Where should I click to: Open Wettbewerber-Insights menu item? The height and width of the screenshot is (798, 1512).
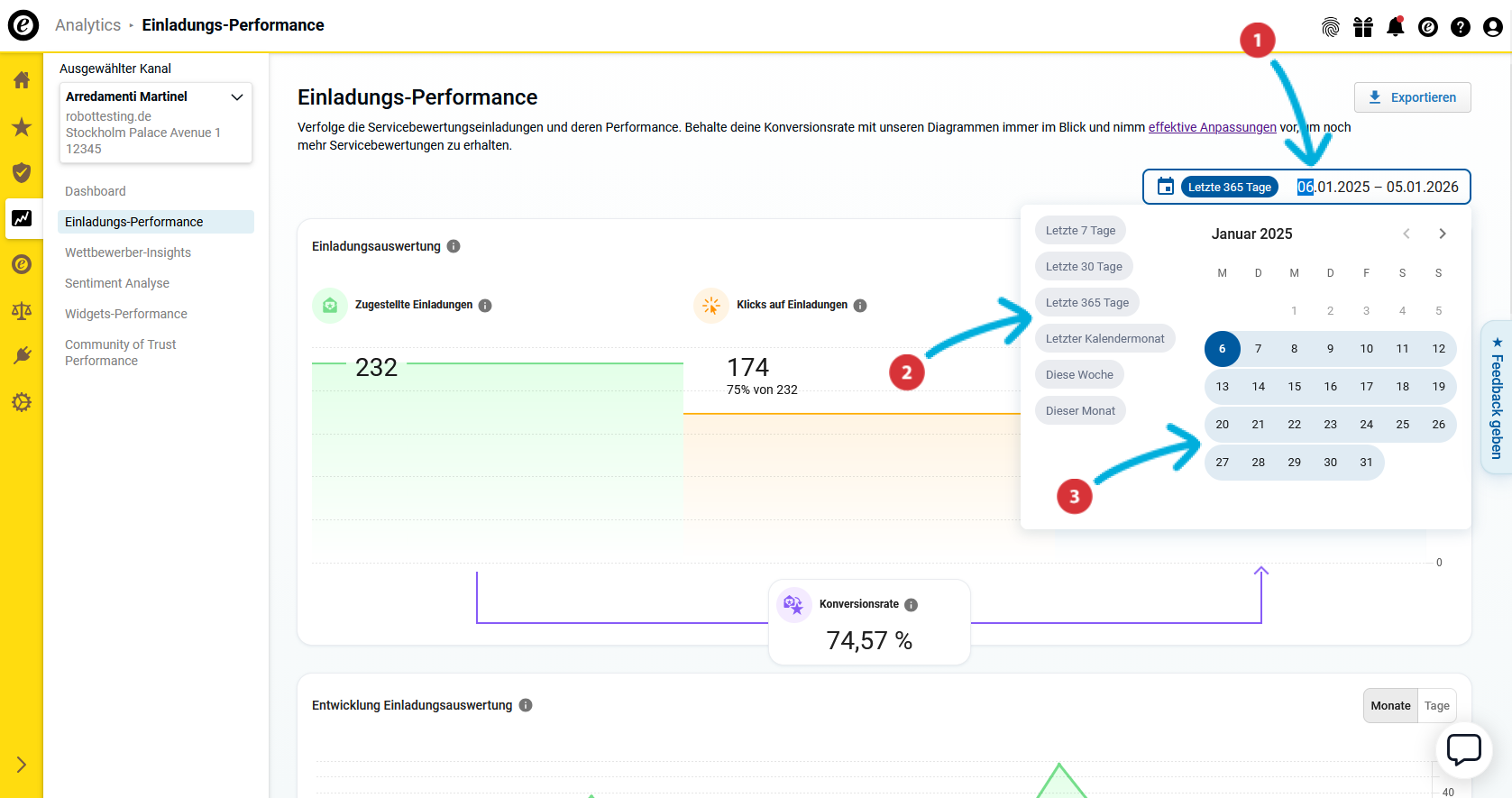(x=128, y=252)
